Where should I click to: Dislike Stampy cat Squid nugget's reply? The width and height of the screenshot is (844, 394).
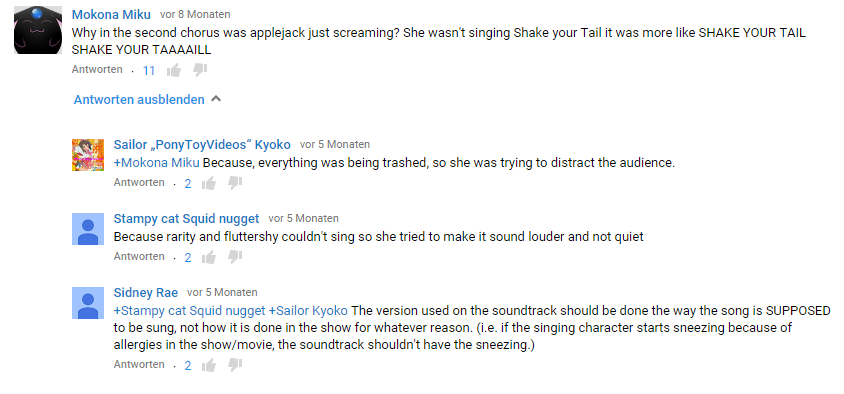click(235, 257)
